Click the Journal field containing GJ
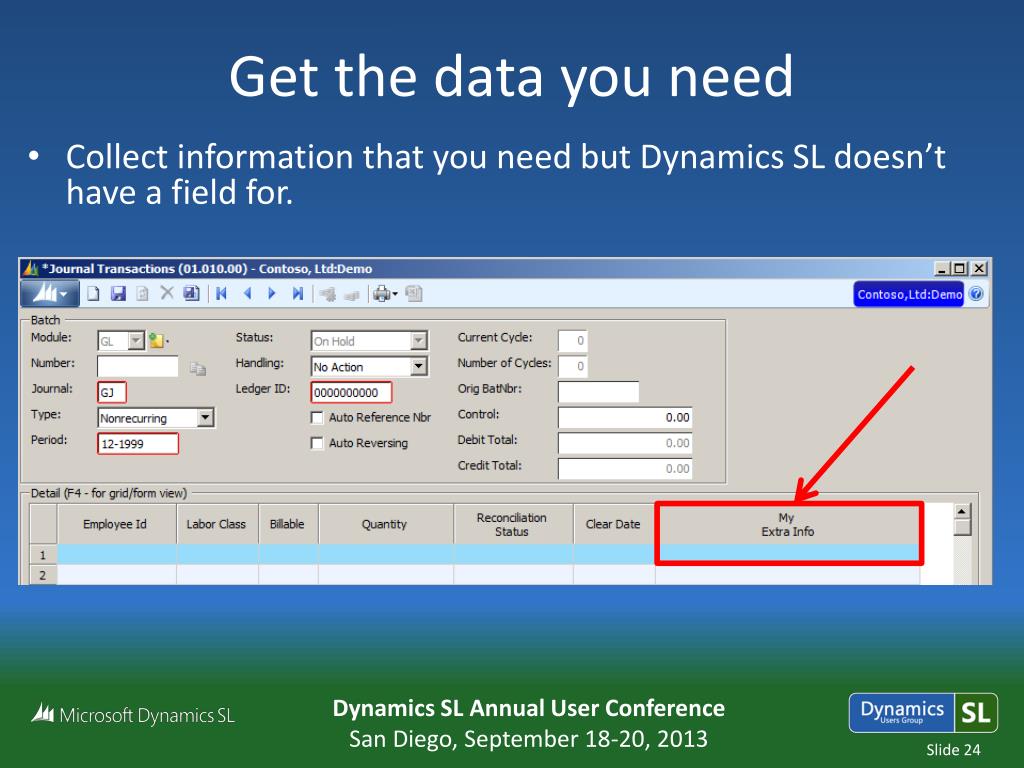The image size is (1024, 768). (112, 392)
